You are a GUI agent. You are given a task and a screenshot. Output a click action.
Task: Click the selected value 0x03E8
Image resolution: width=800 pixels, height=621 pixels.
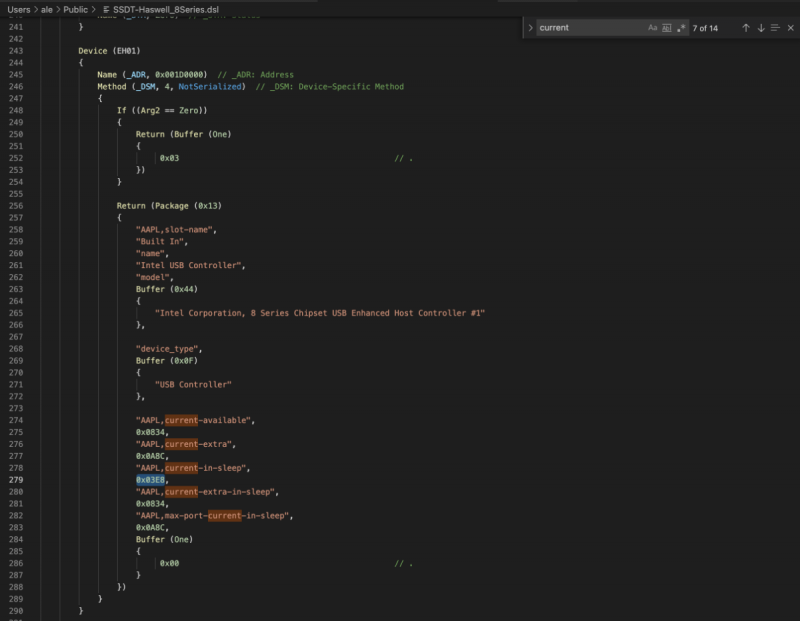coord(152,480)
